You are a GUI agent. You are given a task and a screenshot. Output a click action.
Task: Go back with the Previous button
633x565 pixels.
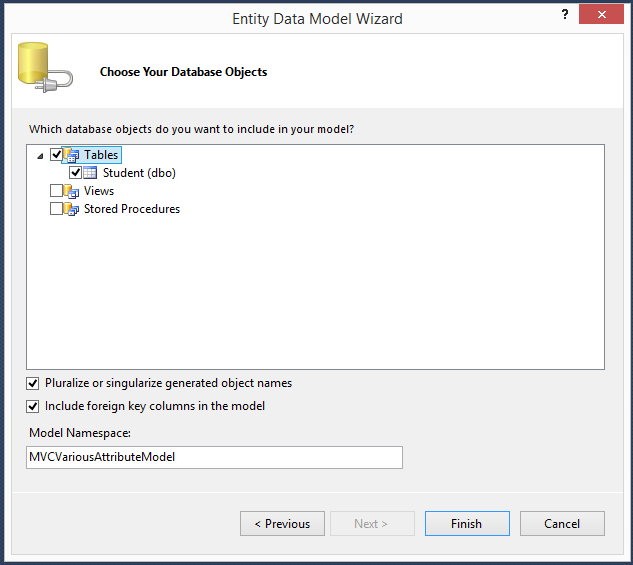(x=282, y=523)
